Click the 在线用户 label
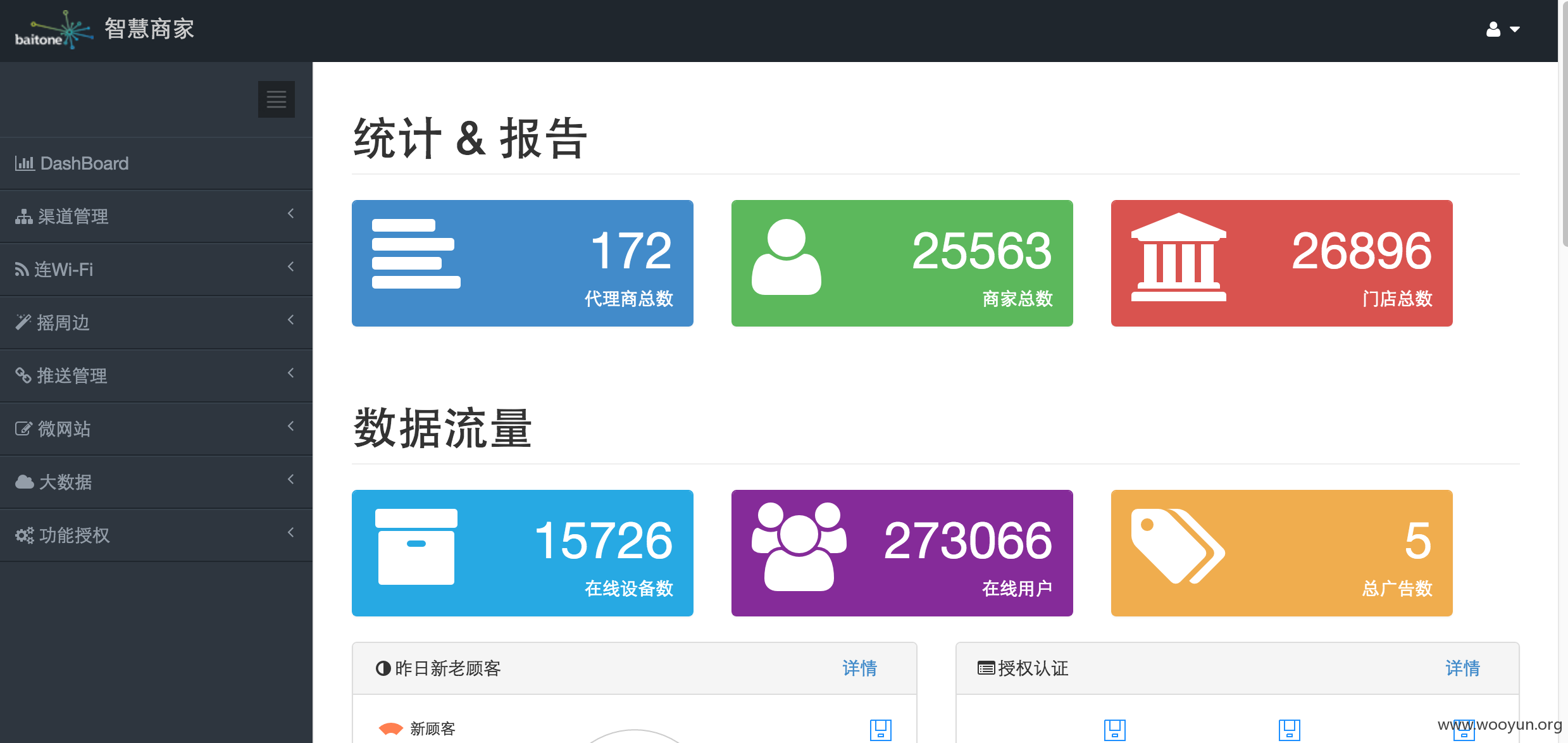This screenshot has height=743, width=1568. (1017, 589)
